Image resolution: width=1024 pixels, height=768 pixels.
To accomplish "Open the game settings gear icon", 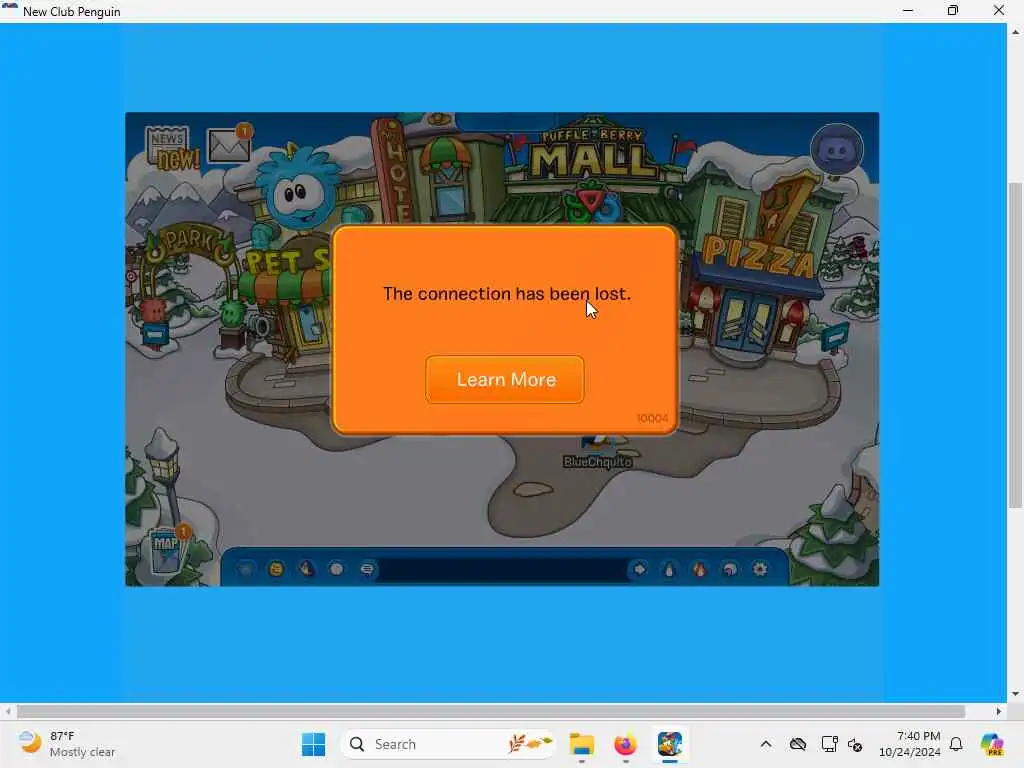I will click(760, 569).
